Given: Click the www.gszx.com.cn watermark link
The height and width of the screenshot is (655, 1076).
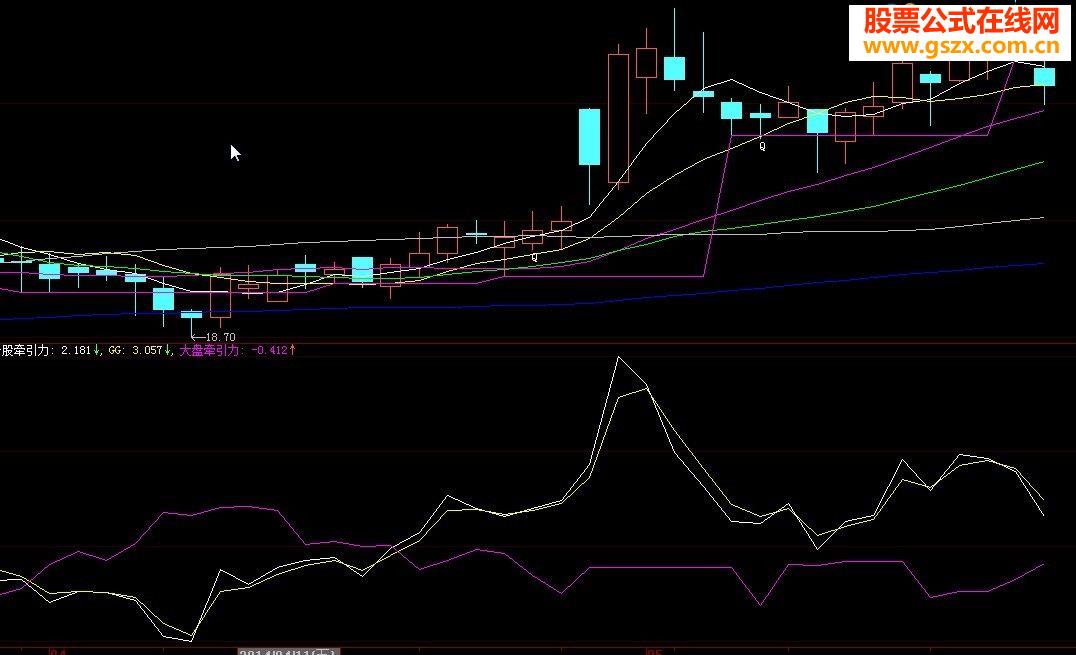Looking at the screenshot, I should point(961,47).
